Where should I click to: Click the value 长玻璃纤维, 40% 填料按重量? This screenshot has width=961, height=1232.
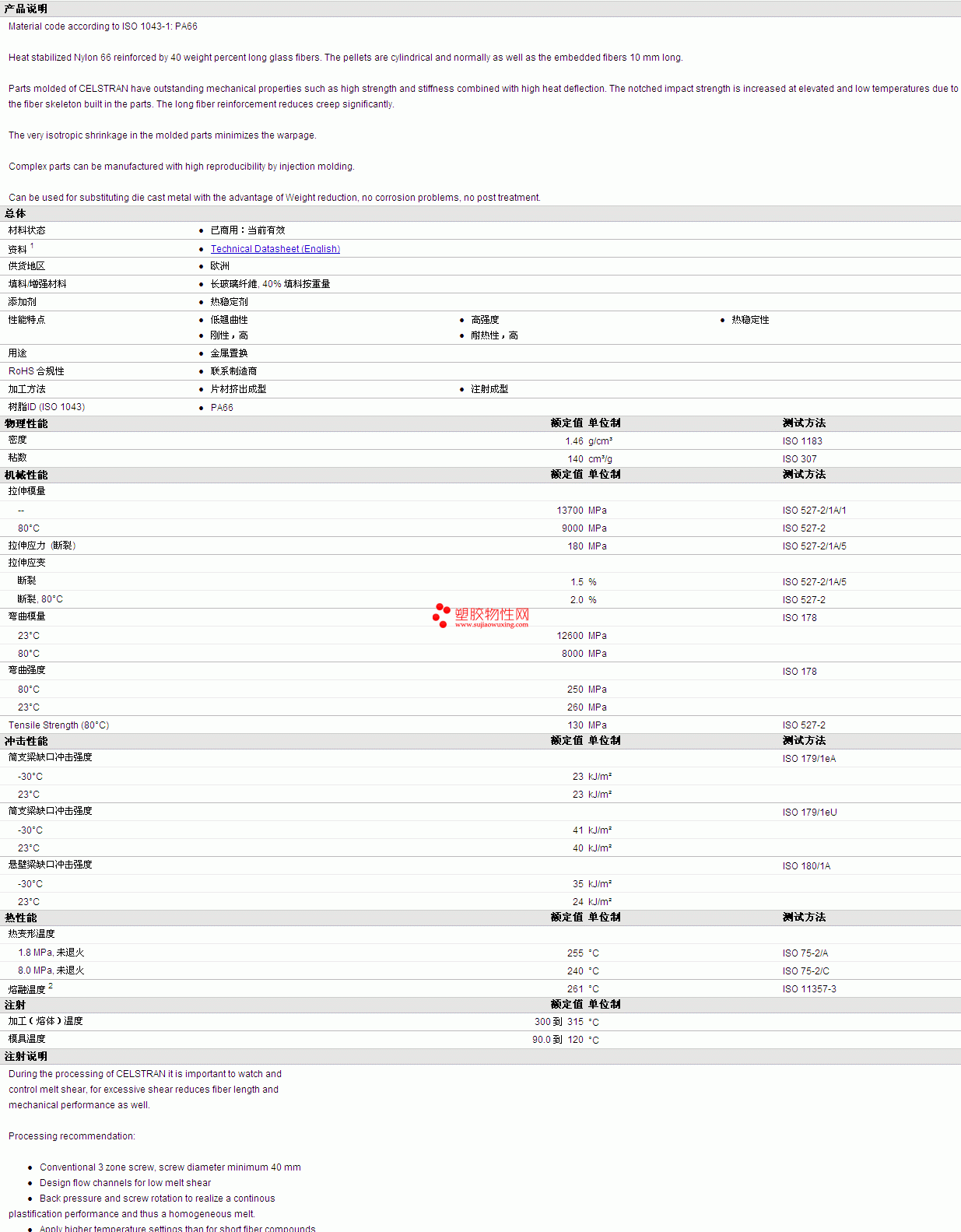click(x=271, y=284)
